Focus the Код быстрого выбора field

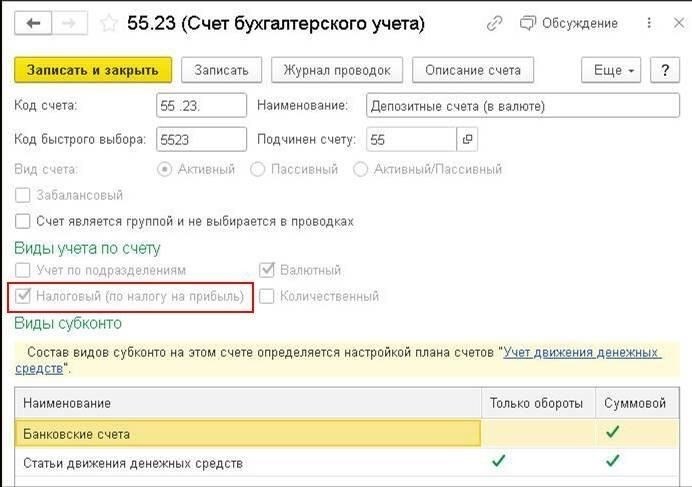(x=201, y=140)
